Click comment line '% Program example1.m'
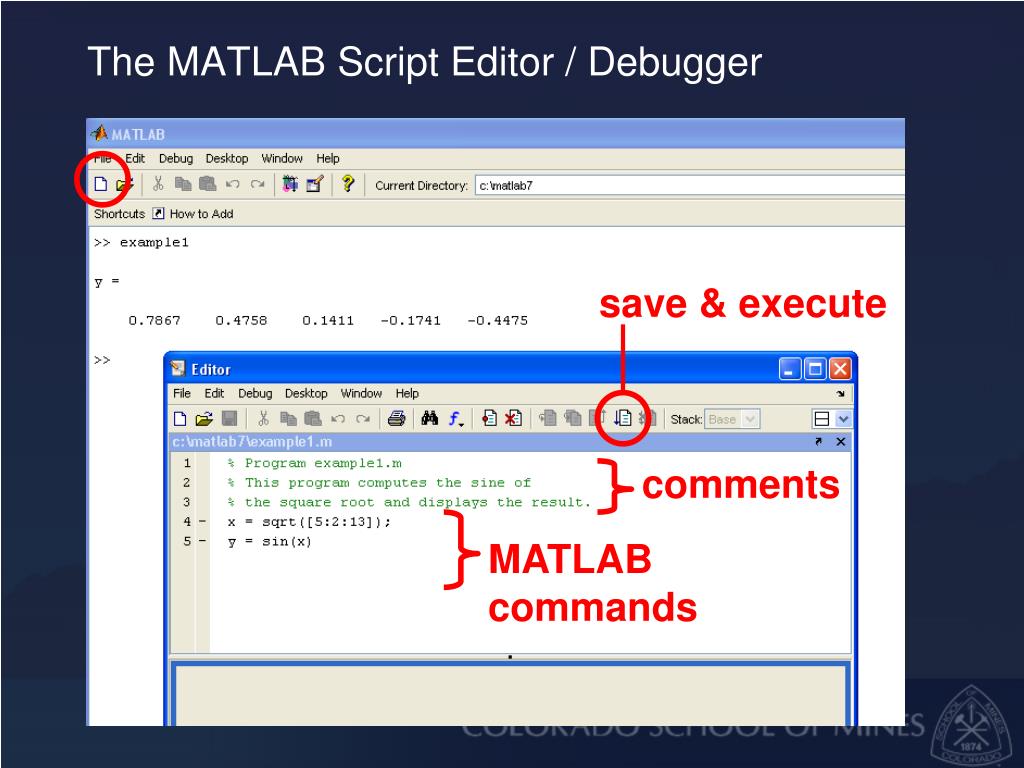The width and height of the screenshot is (1024, 768). (314, 463)
